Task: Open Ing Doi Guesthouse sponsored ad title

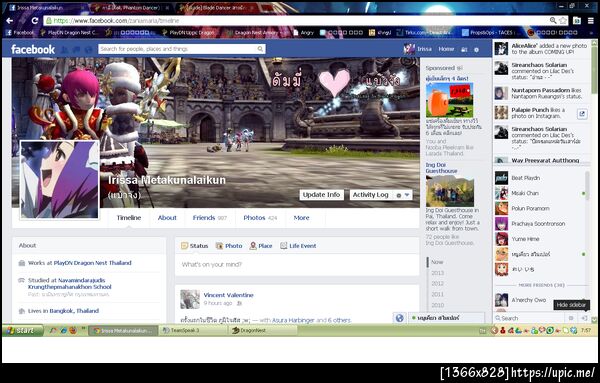Action: 441,168
